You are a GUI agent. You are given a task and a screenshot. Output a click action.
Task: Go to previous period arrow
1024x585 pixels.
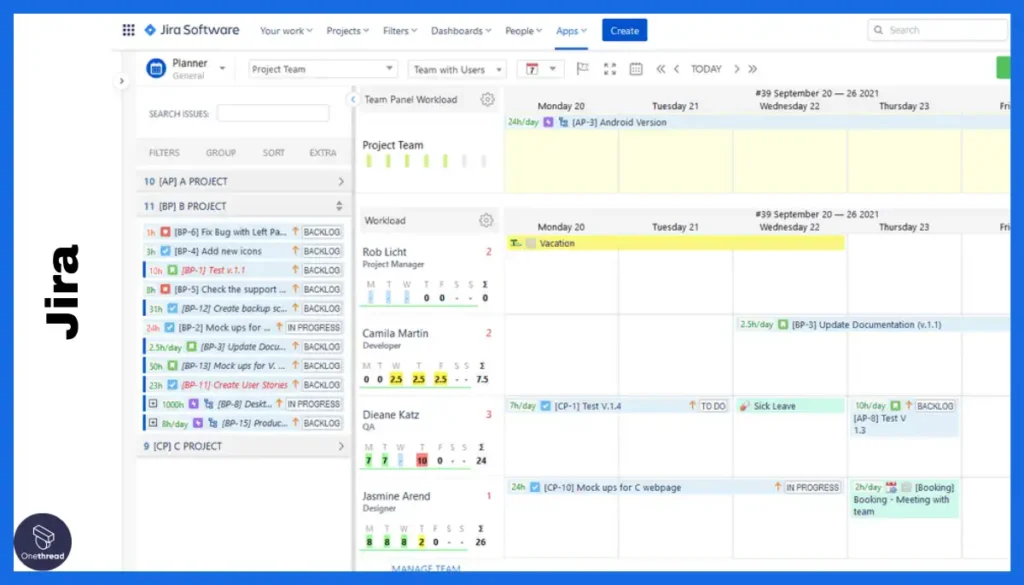[x=677, y=69]
